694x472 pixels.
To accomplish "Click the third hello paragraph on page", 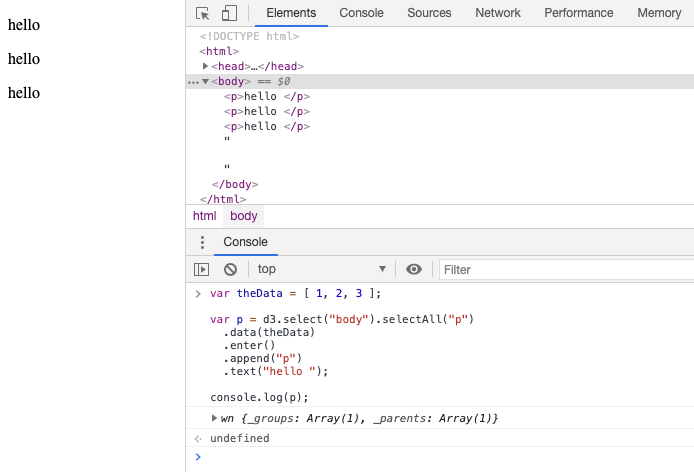I will pos(24,93).
